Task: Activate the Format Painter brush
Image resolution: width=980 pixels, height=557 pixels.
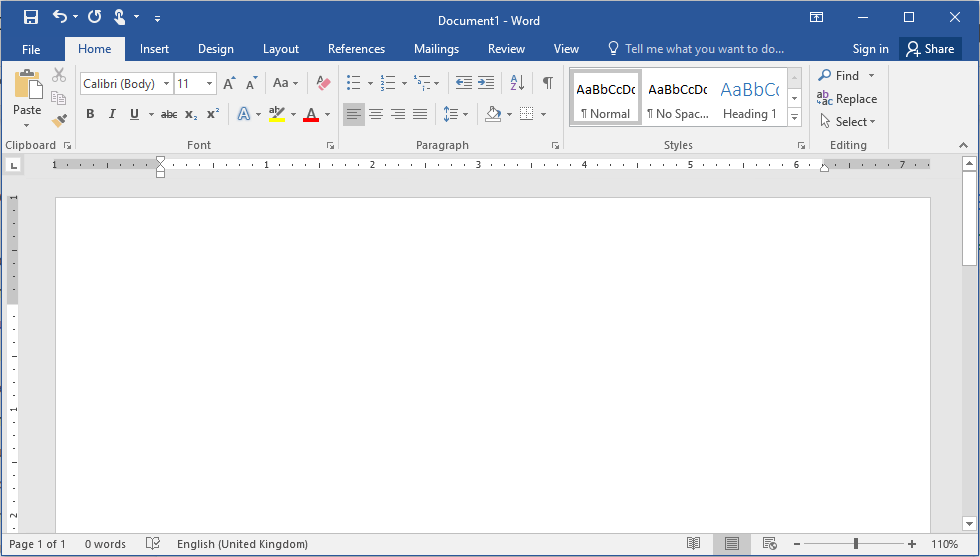Action: click(x=59, y=120)
